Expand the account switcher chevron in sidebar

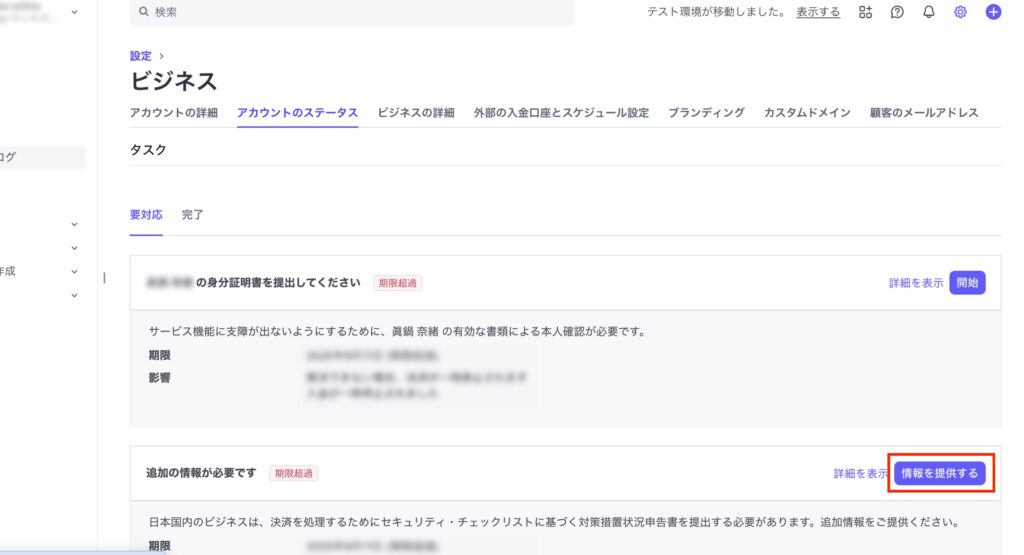pyautogui.click(x=74, y=12)
